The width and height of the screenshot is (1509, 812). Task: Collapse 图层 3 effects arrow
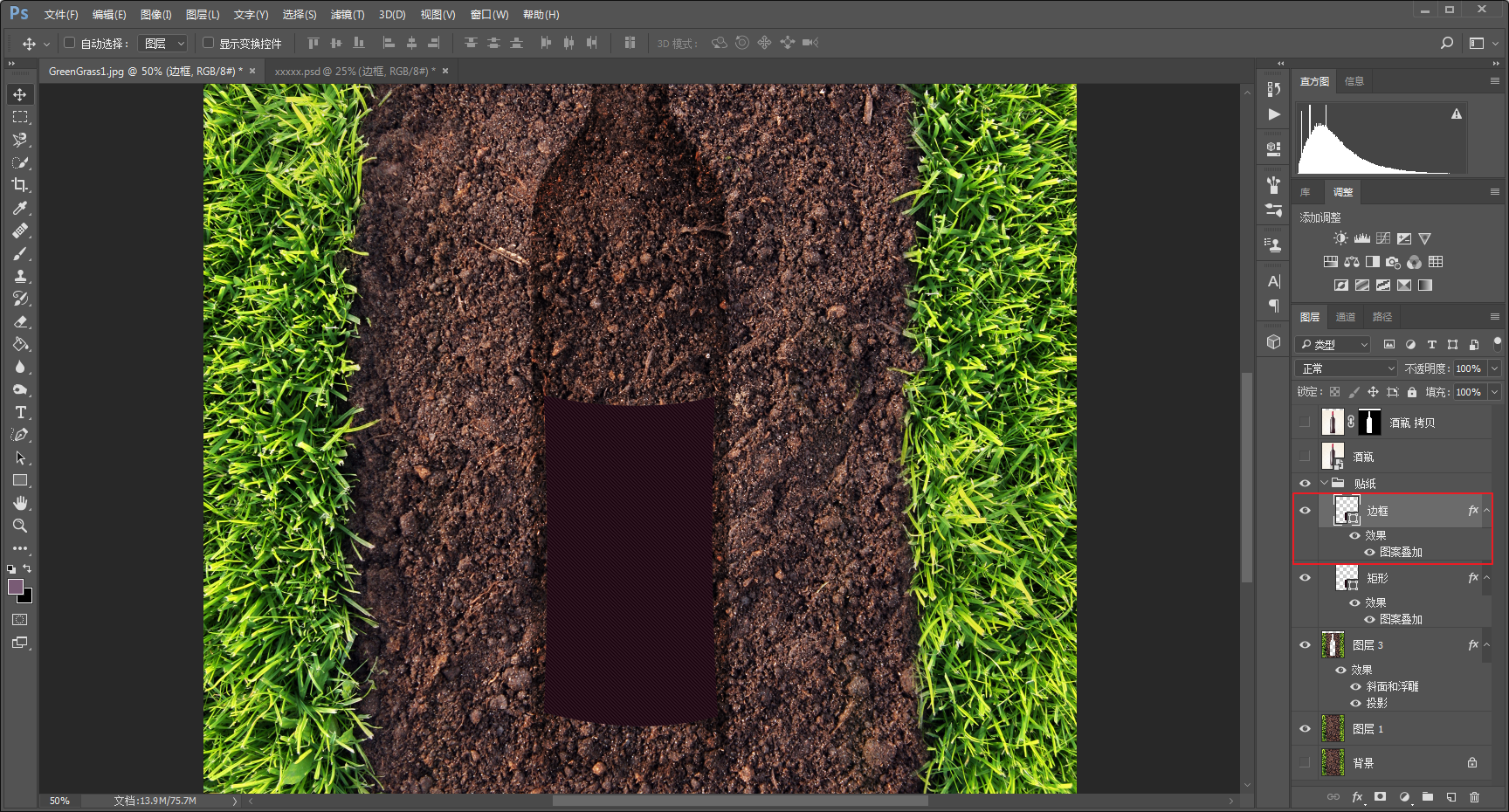coord(1487,645)
